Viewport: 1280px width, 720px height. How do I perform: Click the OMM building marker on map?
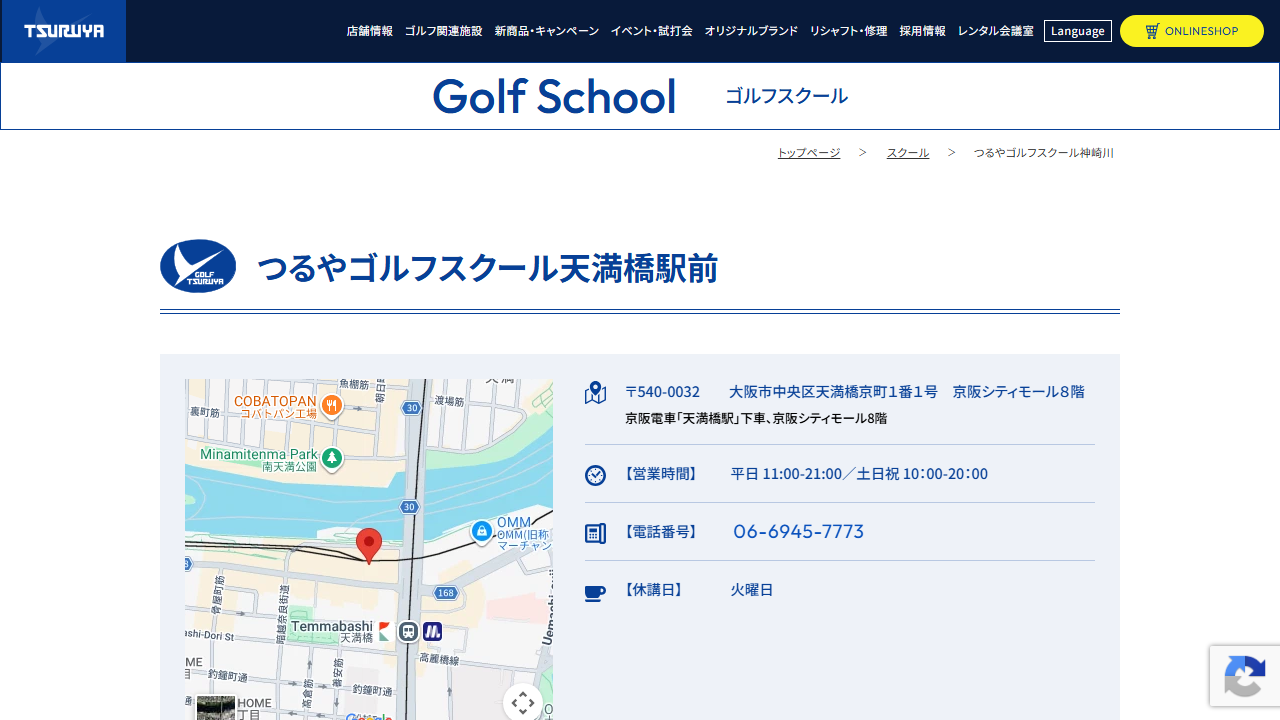482,531
